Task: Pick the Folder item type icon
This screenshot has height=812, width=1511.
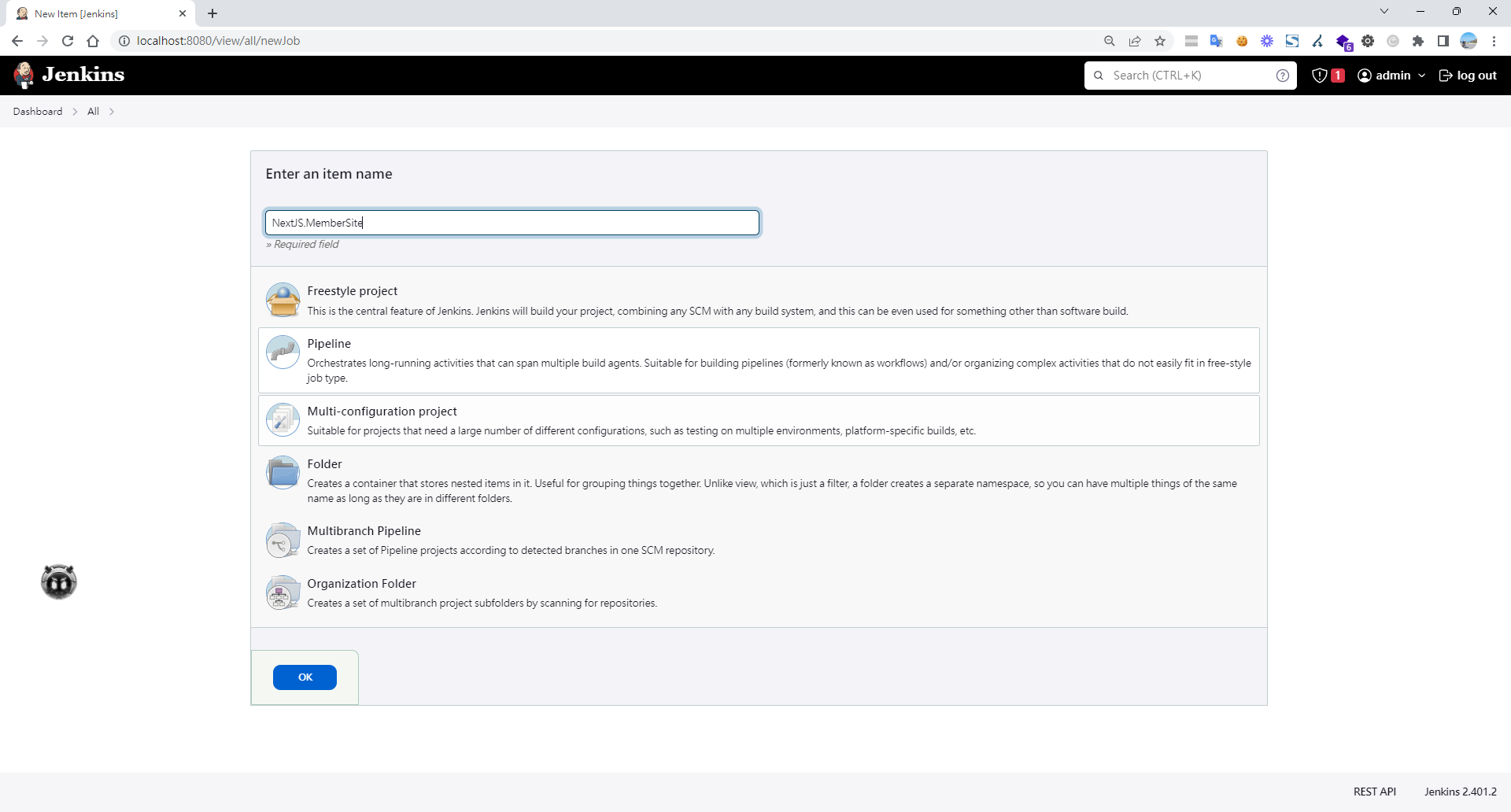Action: [x=283, y=473]
